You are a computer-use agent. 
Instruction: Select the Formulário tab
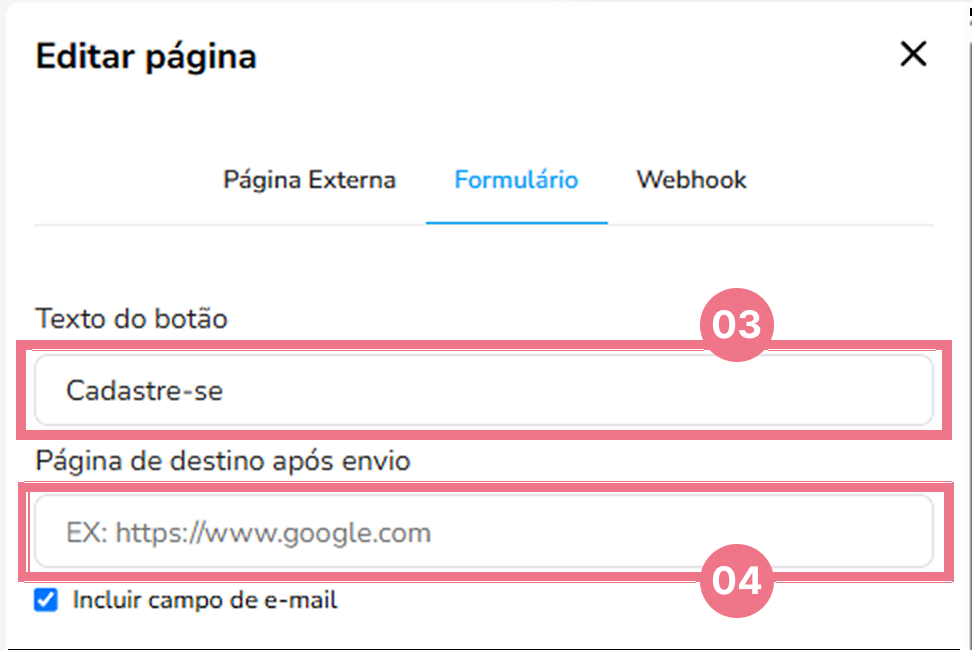516,180
